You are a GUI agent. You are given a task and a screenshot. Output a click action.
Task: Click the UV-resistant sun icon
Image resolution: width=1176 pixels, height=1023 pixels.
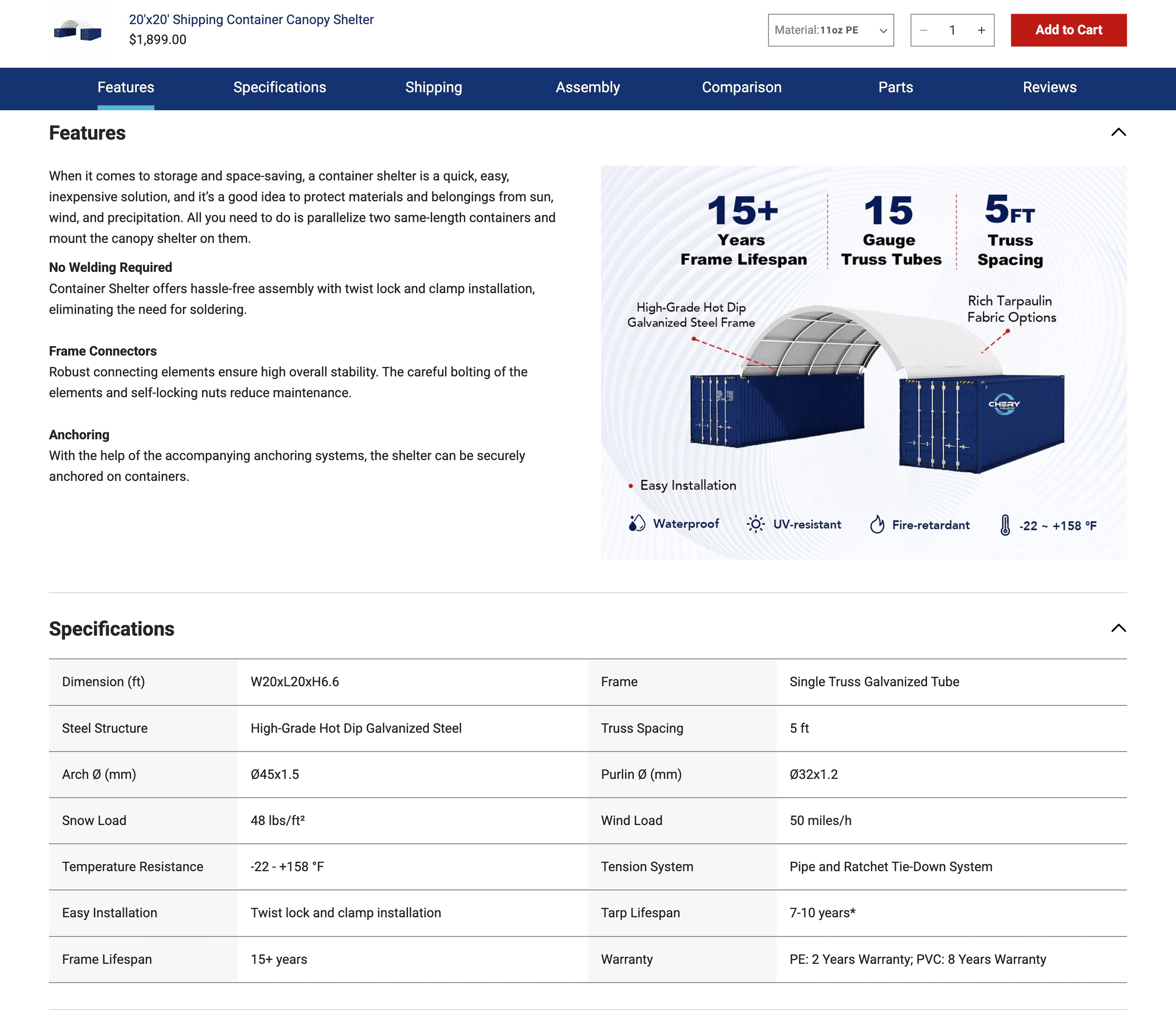tap(755, 524)
